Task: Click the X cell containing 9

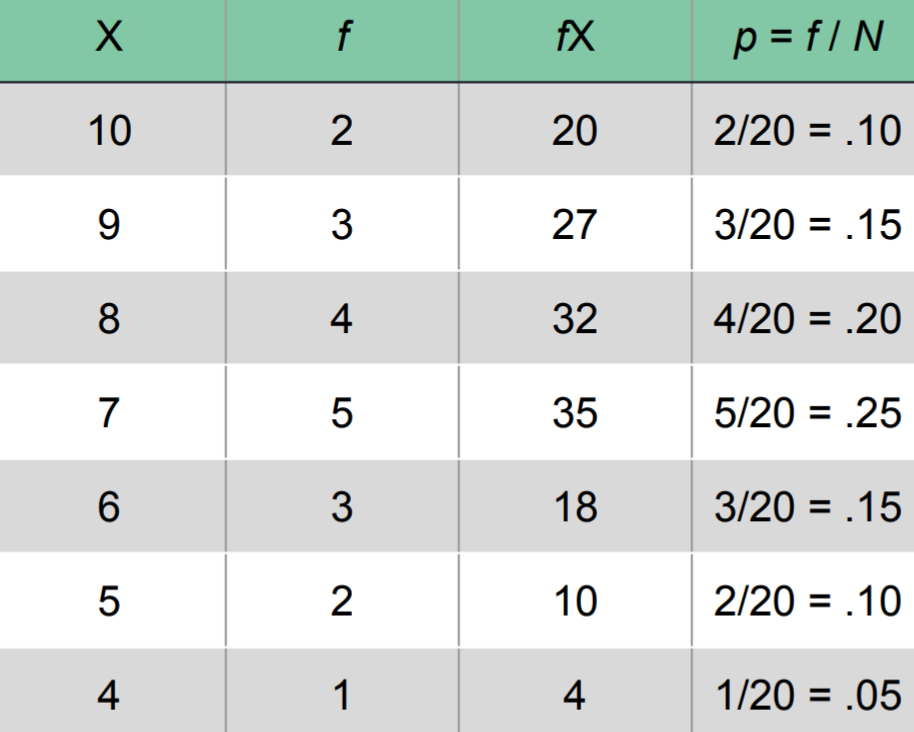Action: [x=109, y=224]
